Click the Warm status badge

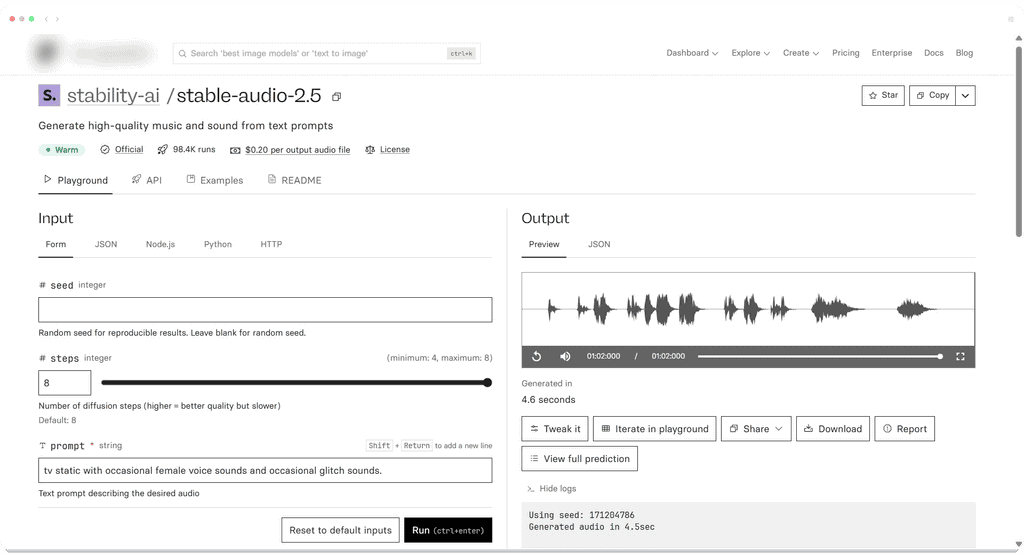click(62, 150)
